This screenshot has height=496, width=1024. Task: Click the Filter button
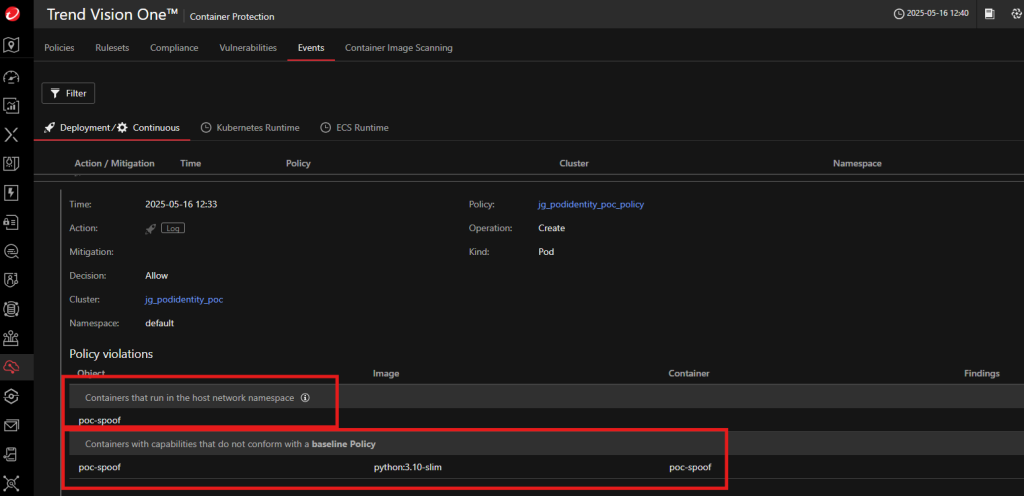pos(68,93)
